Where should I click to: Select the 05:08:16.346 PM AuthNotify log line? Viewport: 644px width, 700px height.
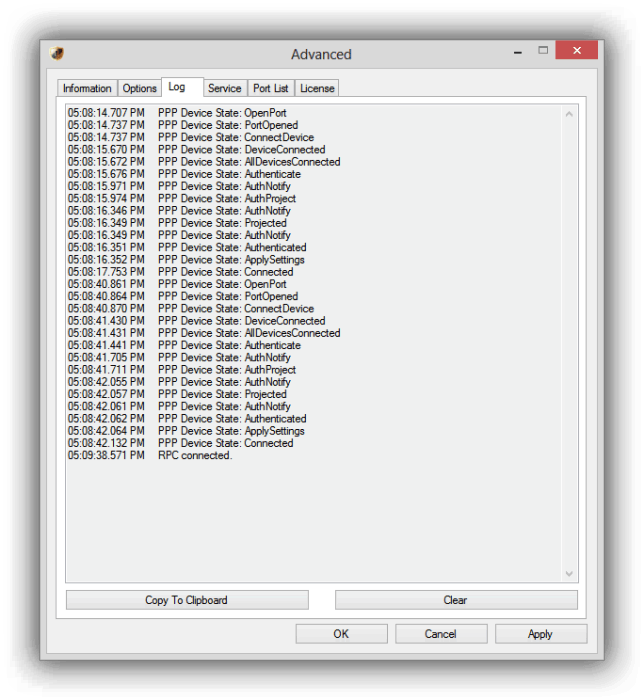(179, 211)
